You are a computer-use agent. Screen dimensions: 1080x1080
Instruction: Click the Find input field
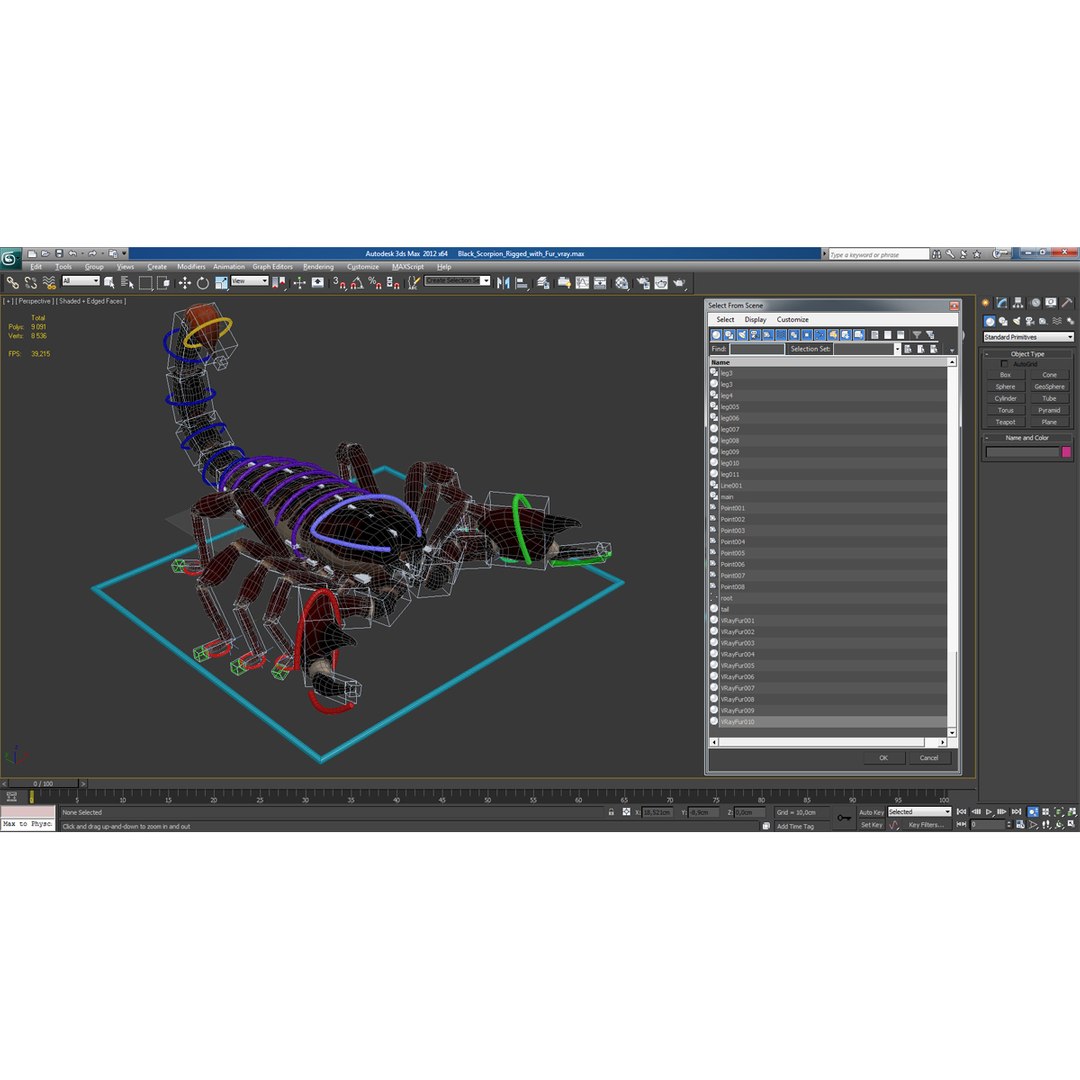(756, 349)
